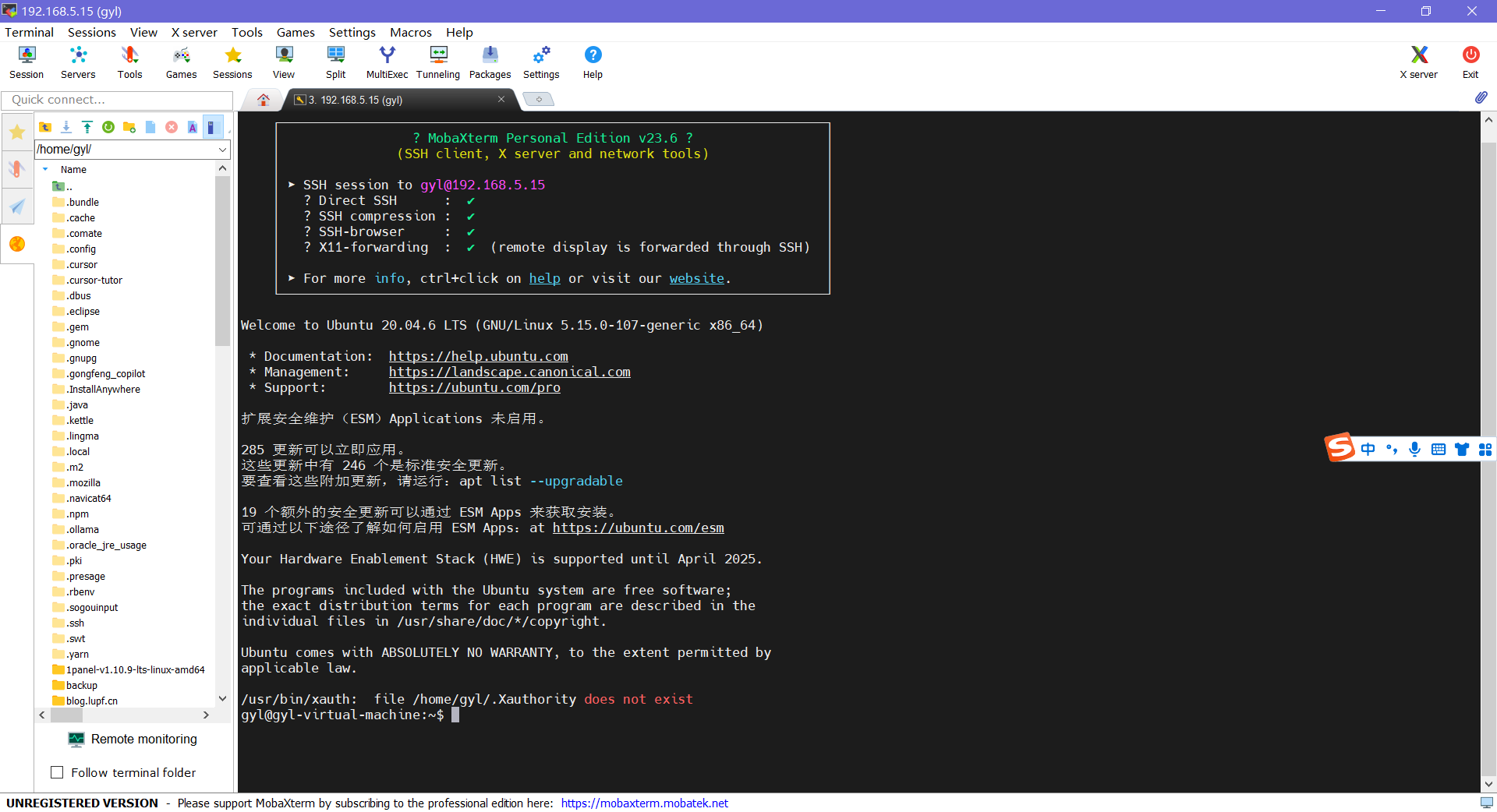This screenshot has height=812, width=1497.
Task: Click the paperclip icon at top right
Action: (1481, 98)
